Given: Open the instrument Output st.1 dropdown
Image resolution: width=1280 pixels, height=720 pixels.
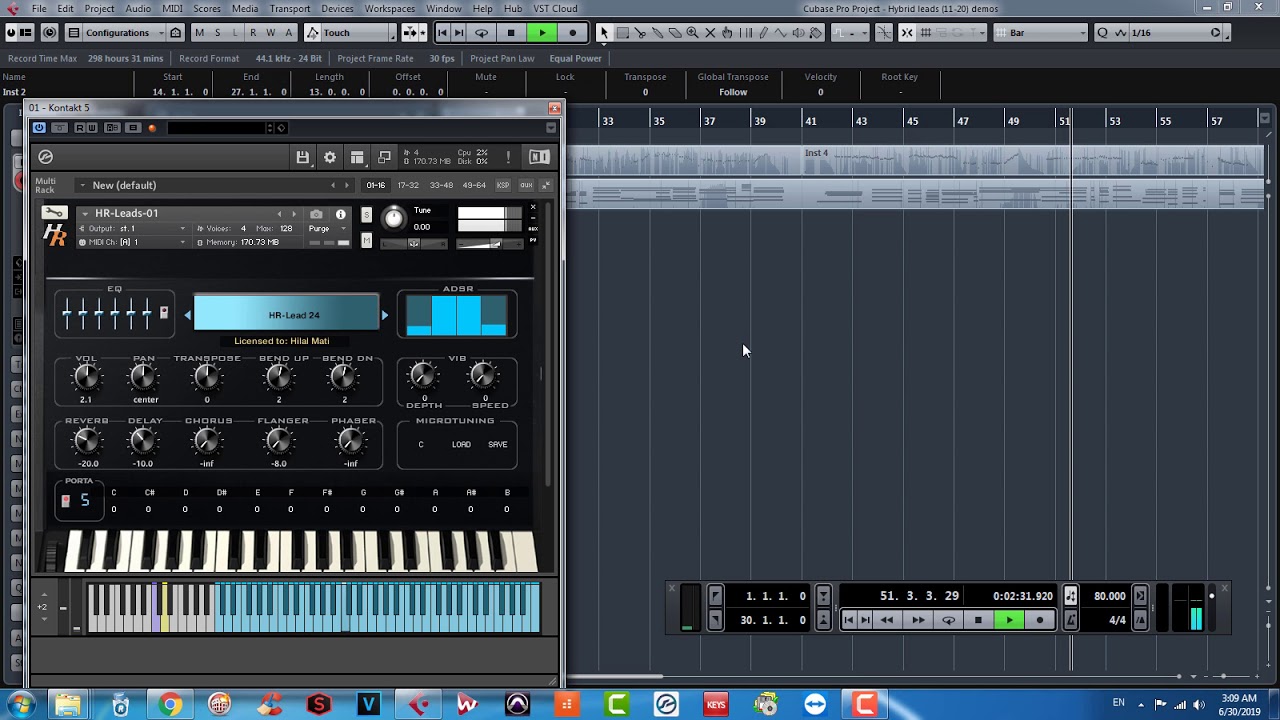Looking at the screenshot, I should [x=133, y=229].
